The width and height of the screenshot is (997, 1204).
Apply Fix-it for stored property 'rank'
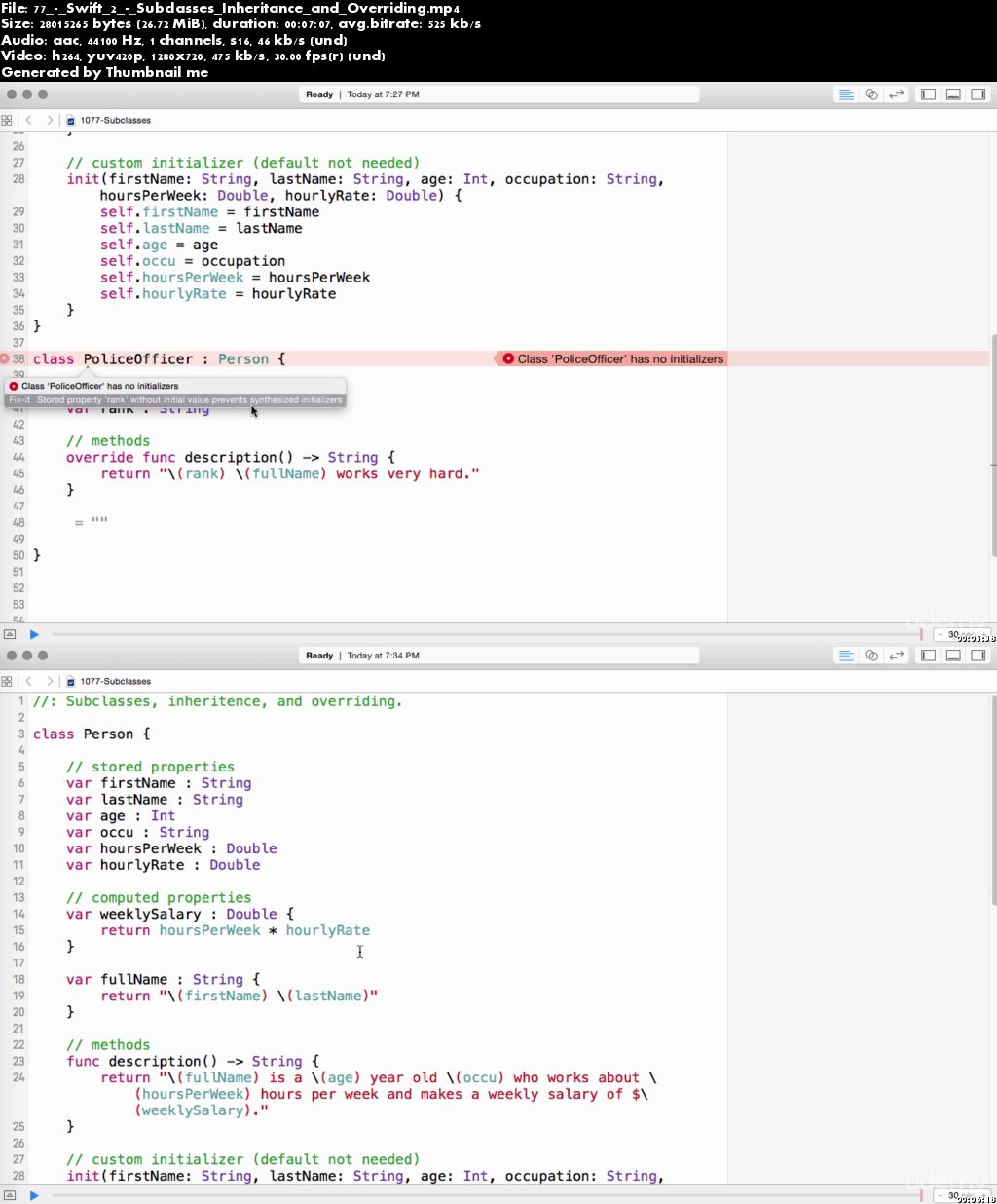[x=175, y=400]
